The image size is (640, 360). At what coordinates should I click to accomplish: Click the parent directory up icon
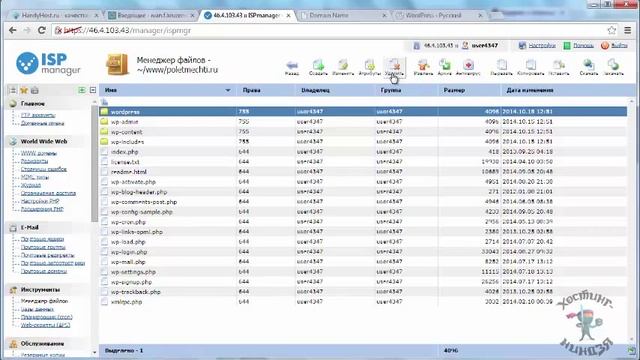(x=105, y=102)
